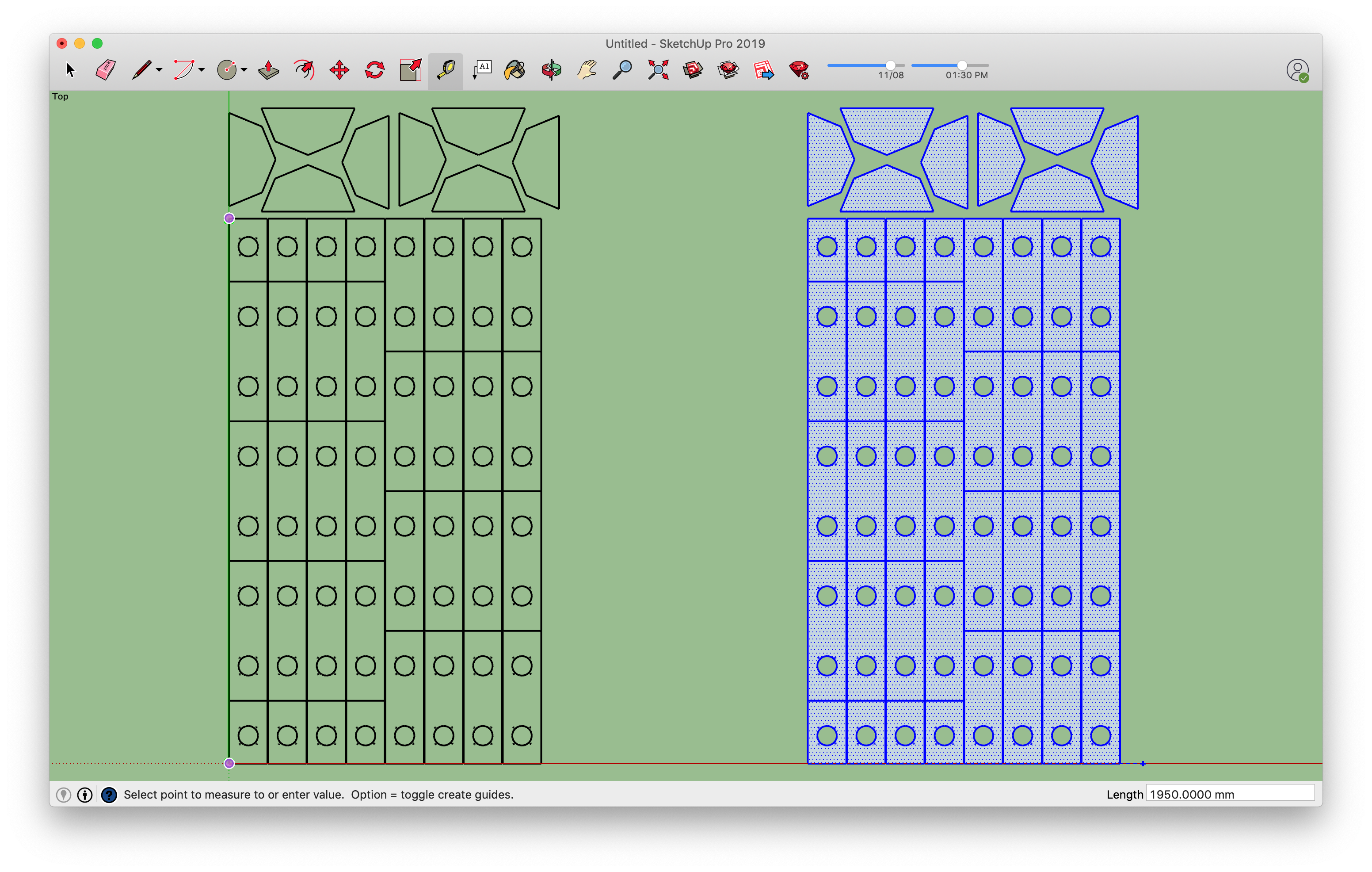Screen dimensions: 1372x872
Task: Open the signed-in user account icon
Action: 1297,71
